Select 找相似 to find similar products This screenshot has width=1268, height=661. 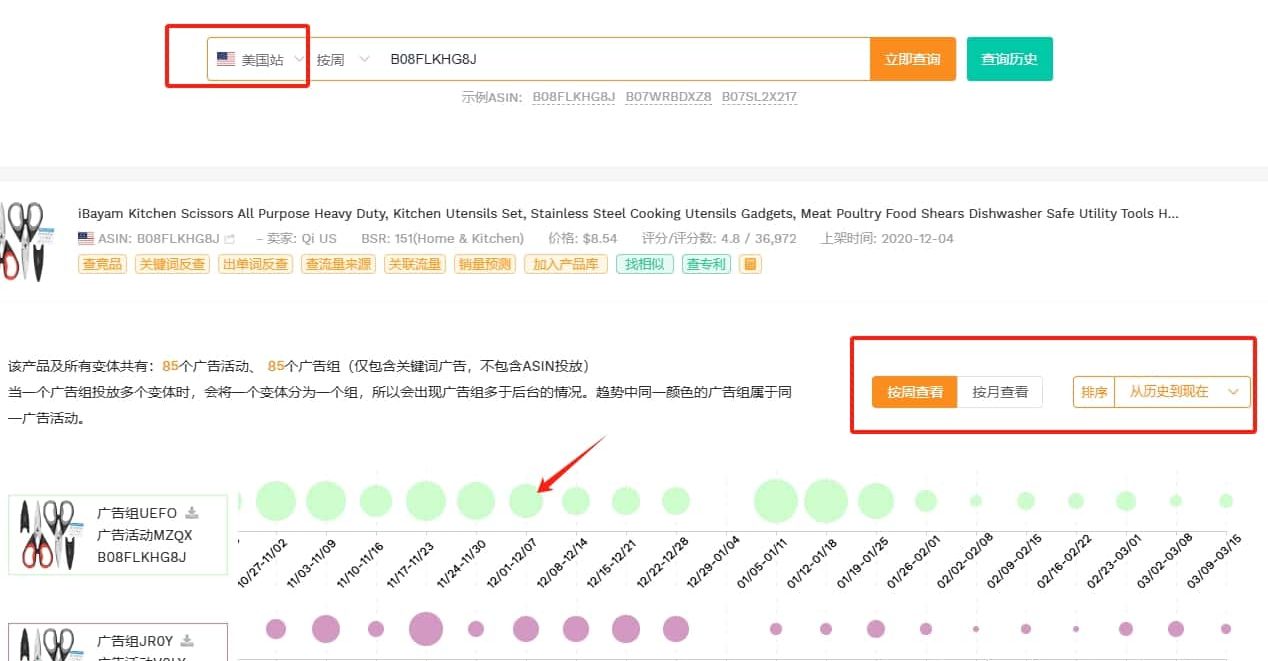[x=644, y=265]
